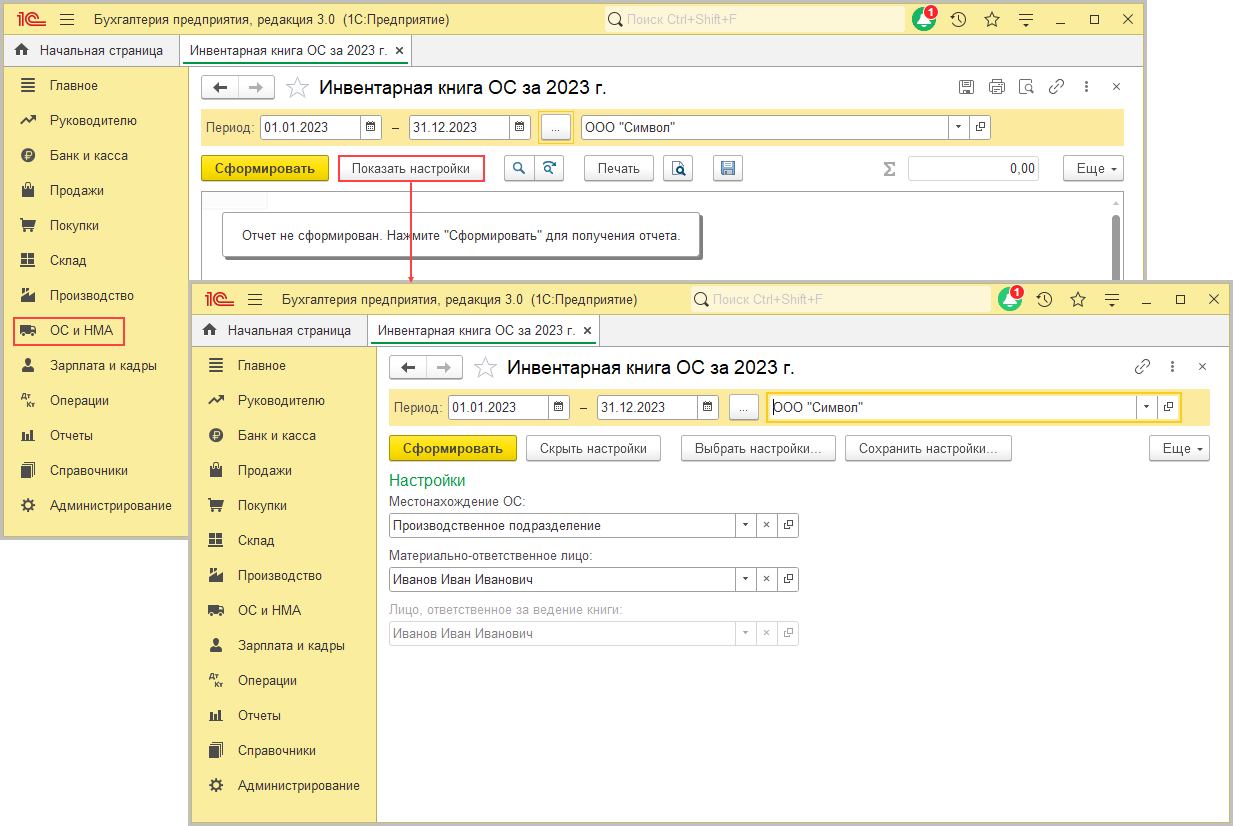This screenshot has height=826, width=1233.
Task: Click hamburger main menu in front window
Action: (255, 299)
